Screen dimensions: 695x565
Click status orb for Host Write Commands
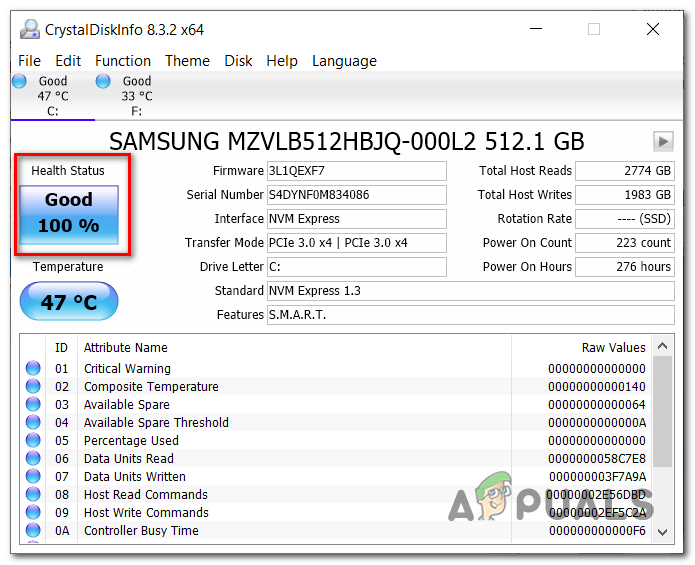pos(33,512)
